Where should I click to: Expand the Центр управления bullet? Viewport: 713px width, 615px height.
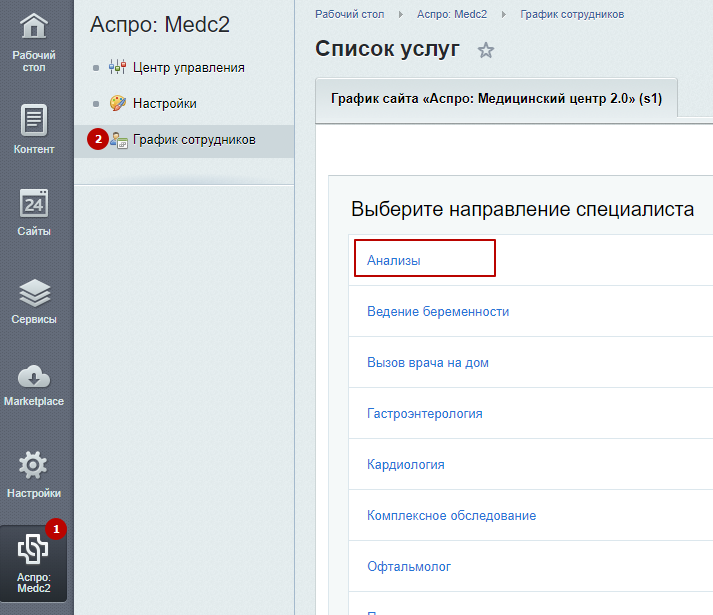(x=96, y=68)
